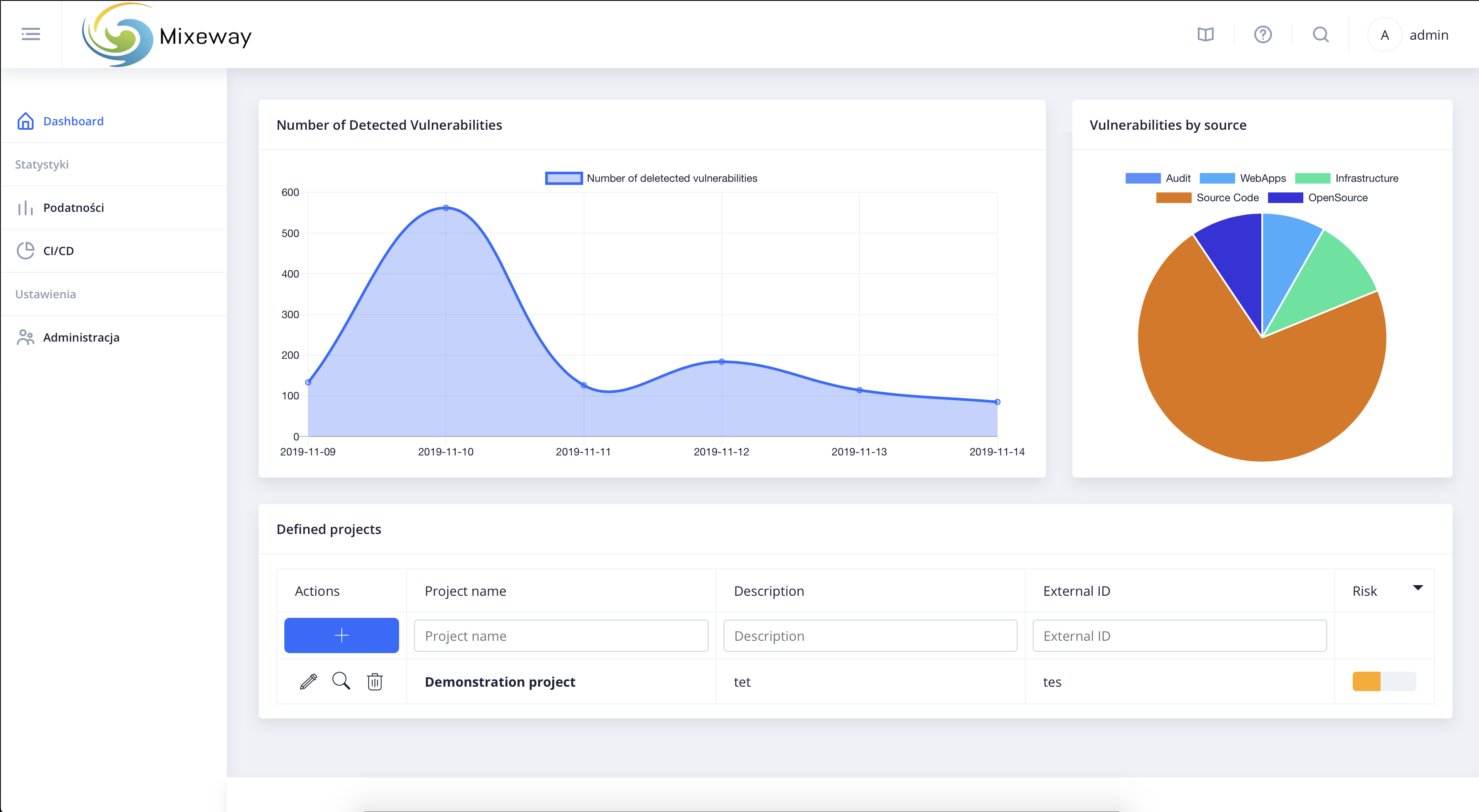Collapse sidebar with hamburger menu icon

pos(30,34)
